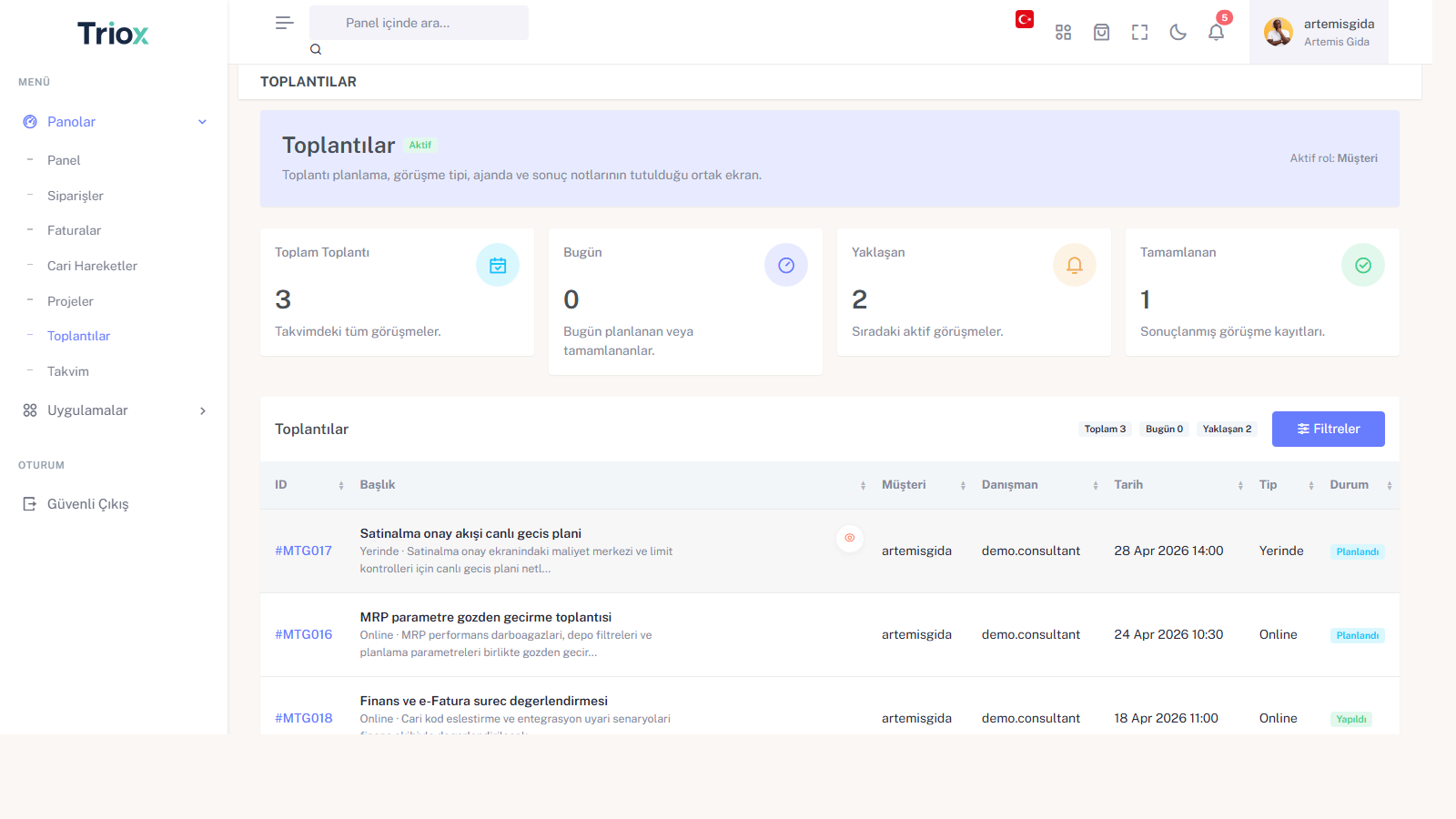Click the Panolar dashboard icon
1456x819 pixels.
point(30,122)
